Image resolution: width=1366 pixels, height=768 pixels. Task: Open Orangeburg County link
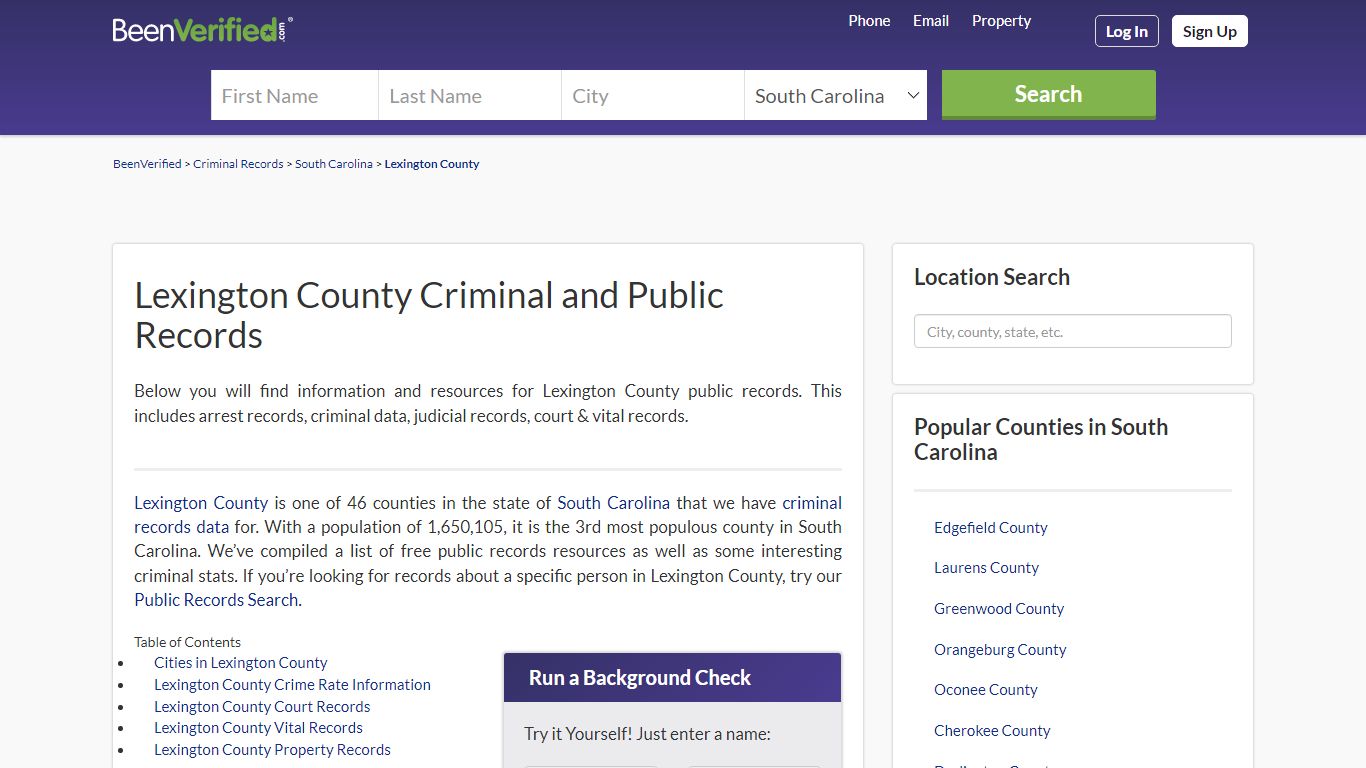pos(1000,650)
